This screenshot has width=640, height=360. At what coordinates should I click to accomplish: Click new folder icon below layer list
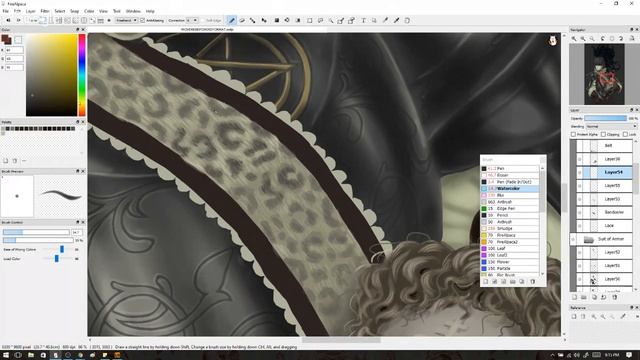(584, 298)
